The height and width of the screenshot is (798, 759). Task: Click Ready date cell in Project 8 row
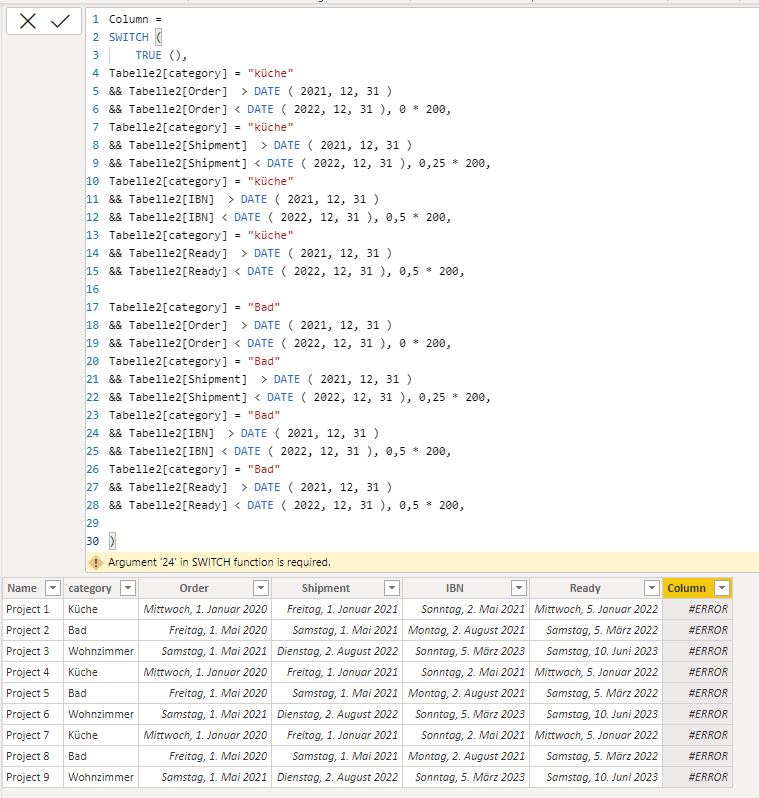(596, 756)
